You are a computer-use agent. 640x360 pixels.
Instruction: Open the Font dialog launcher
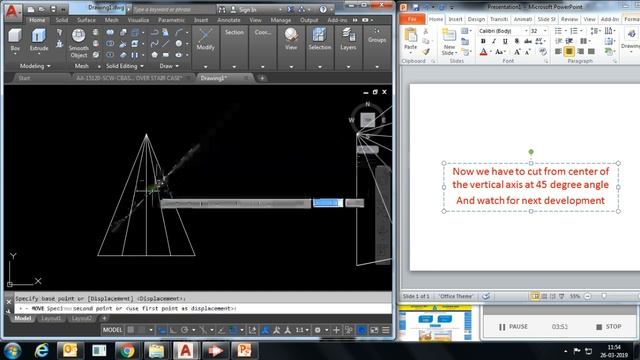pos(546,61)
